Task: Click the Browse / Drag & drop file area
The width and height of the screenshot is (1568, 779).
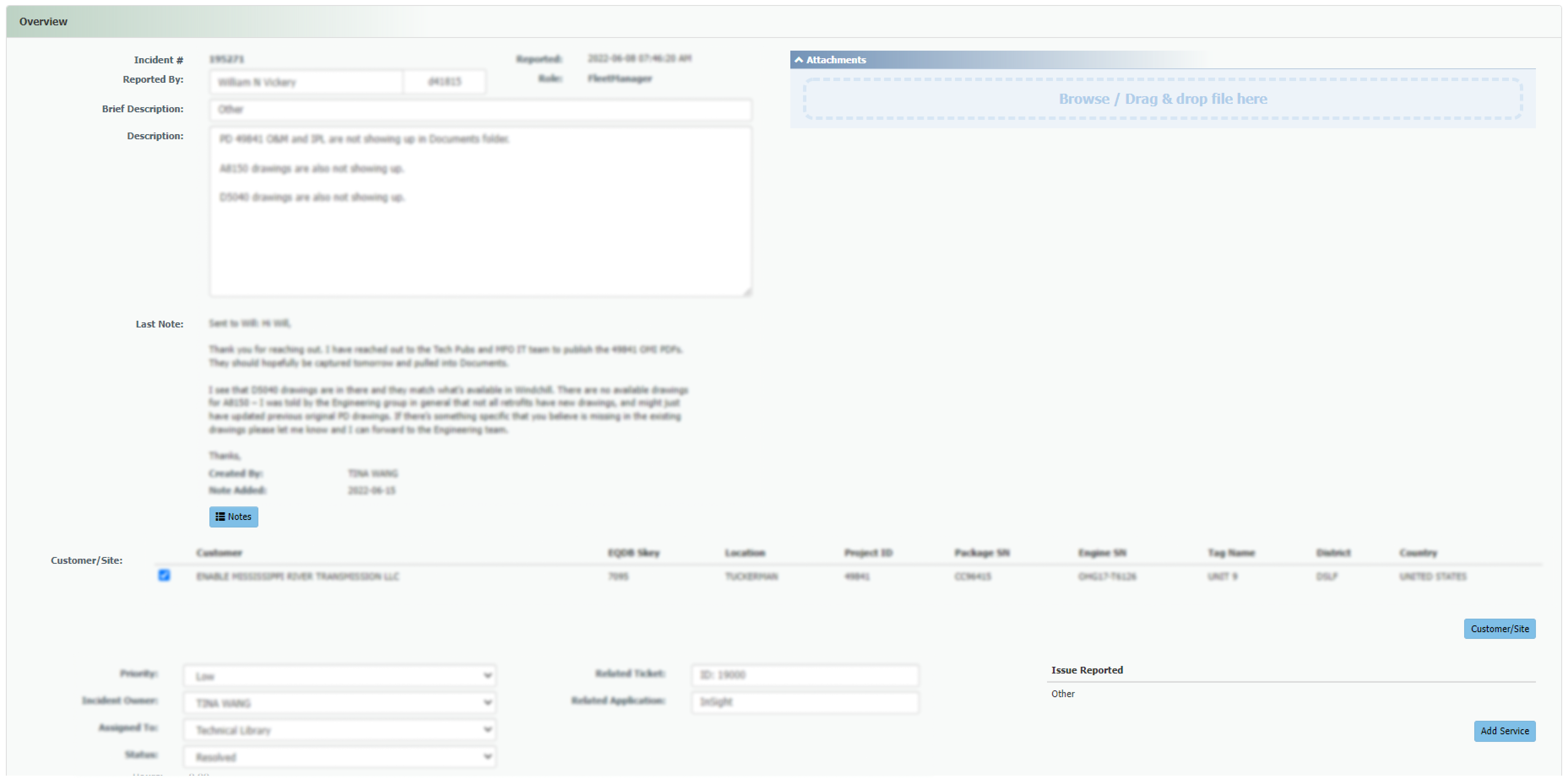Action: [x=1163, y=99]
